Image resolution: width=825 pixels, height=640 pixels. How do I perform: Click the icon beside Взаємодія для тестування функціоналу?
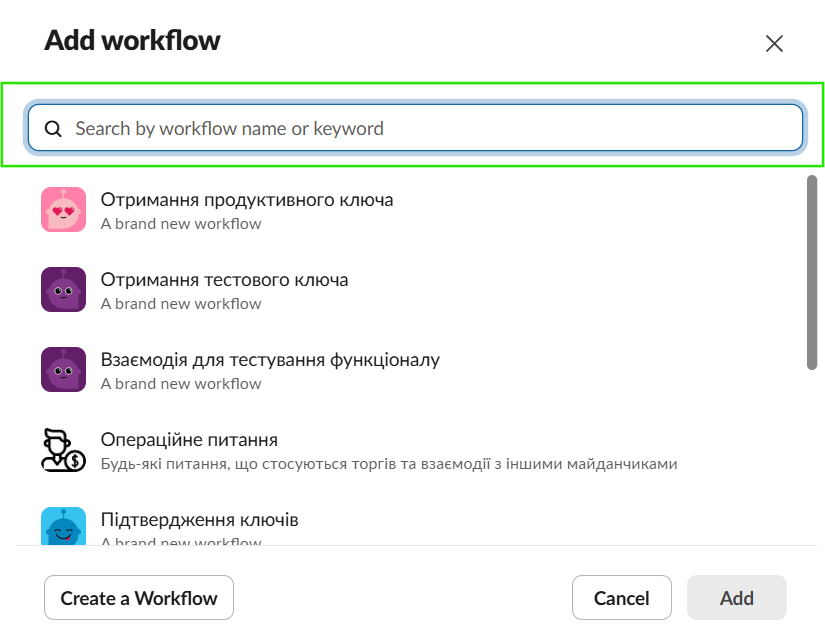[x=63, y=370]
